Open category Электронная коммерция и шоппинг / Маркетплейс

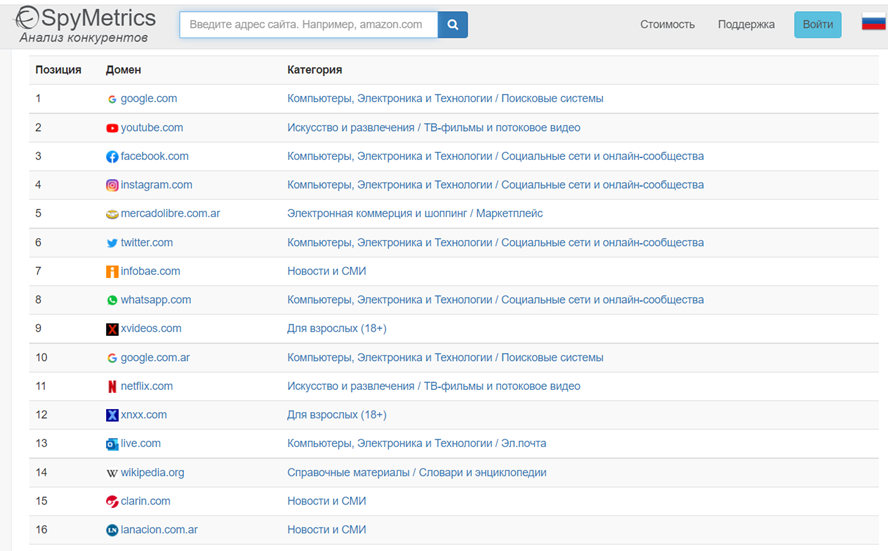tap(415, 213)
